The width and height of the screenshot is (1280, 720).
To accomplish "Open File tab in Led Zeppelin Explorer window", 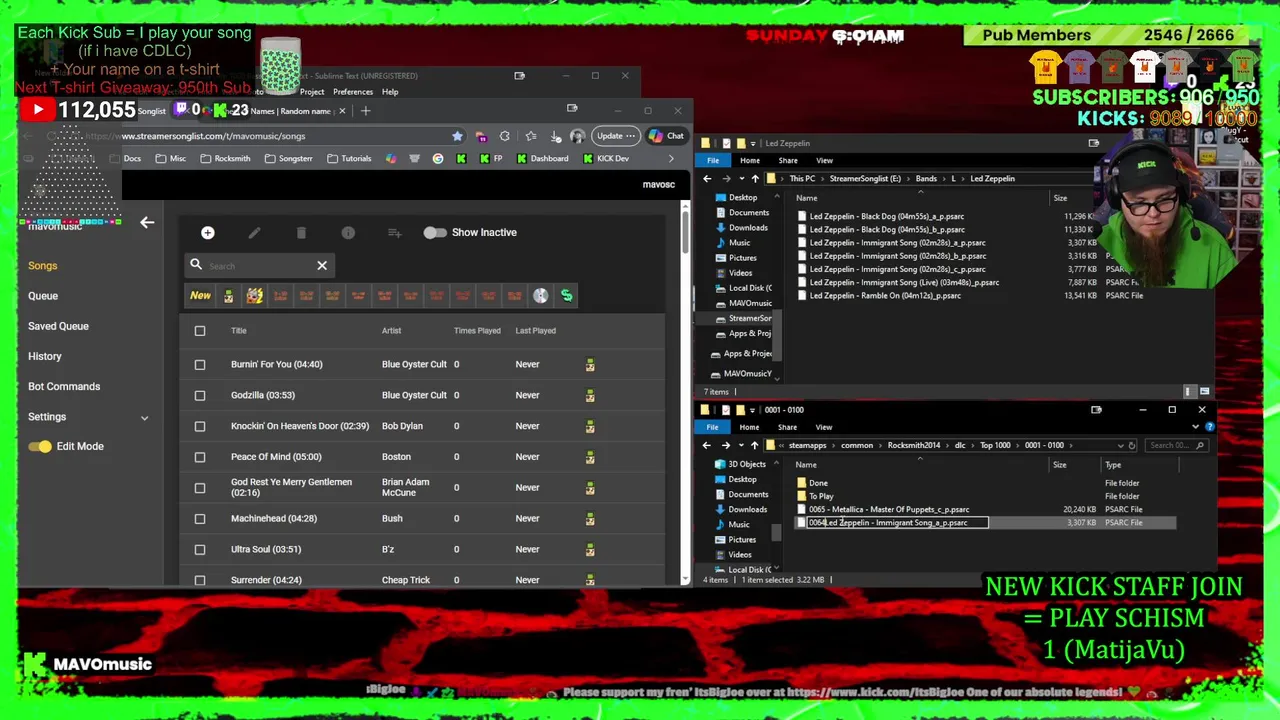I will [x=713, y=161].
